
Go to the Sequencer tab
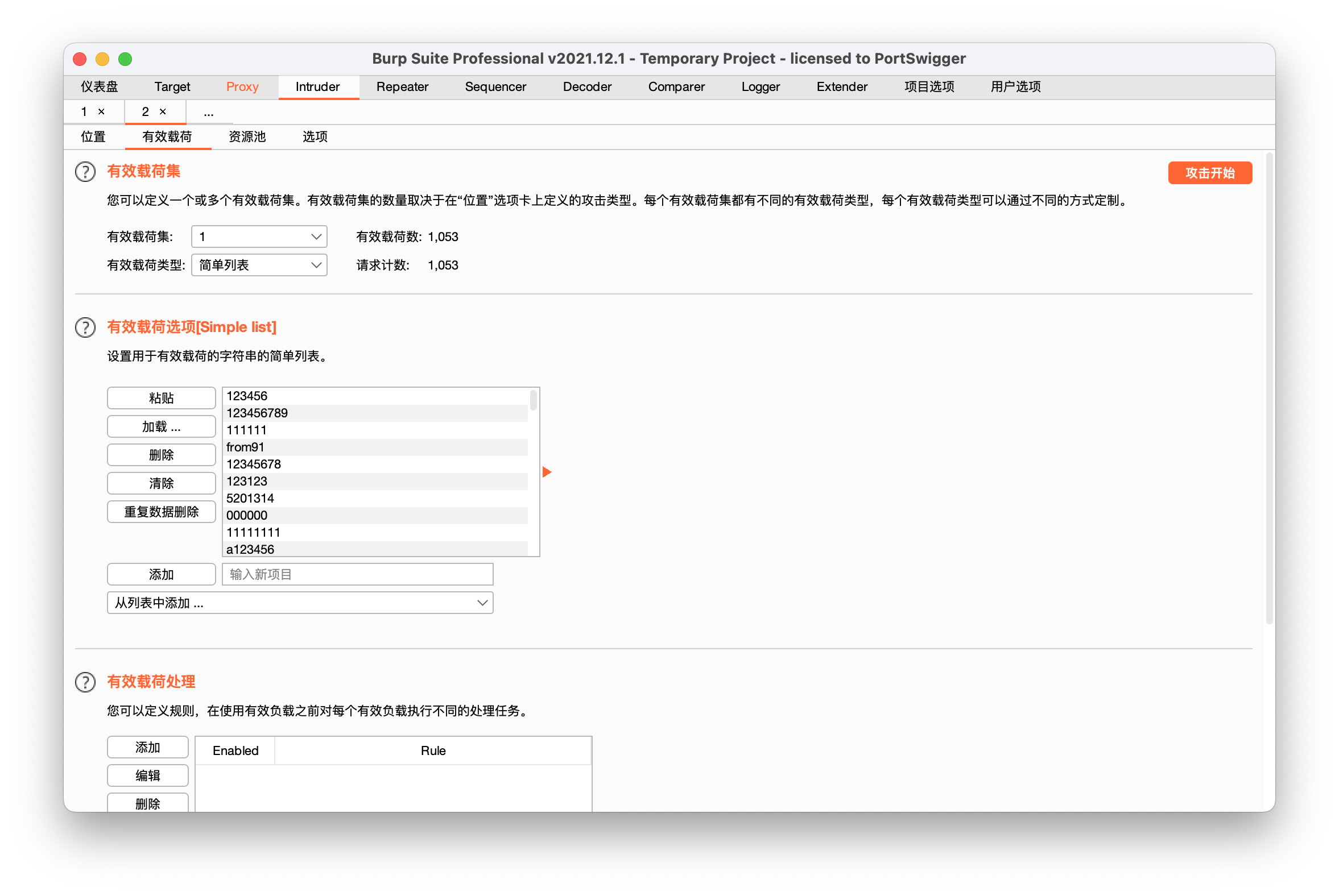495,87
